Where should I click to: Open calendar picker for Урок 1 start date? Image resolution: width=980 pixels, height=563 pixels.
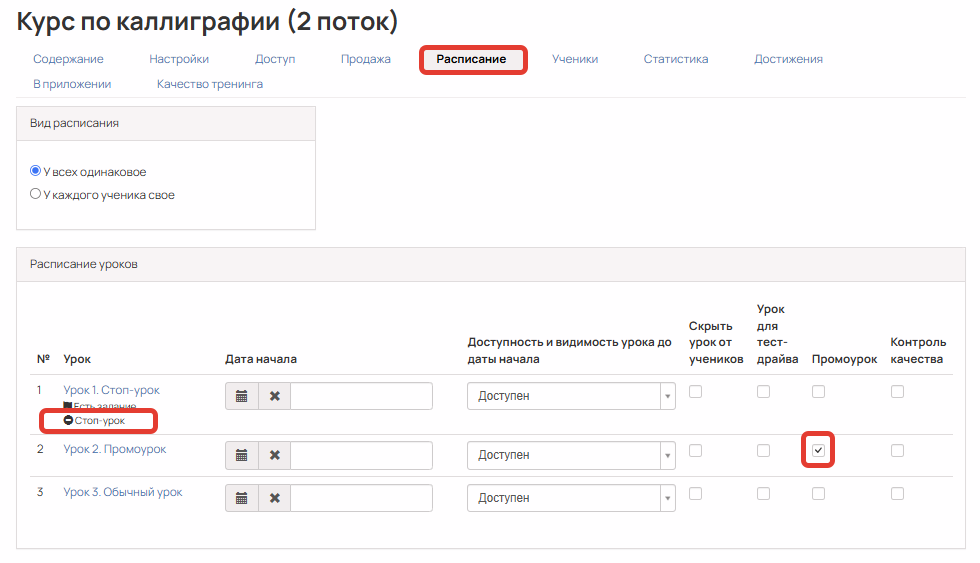pos(242,396)
